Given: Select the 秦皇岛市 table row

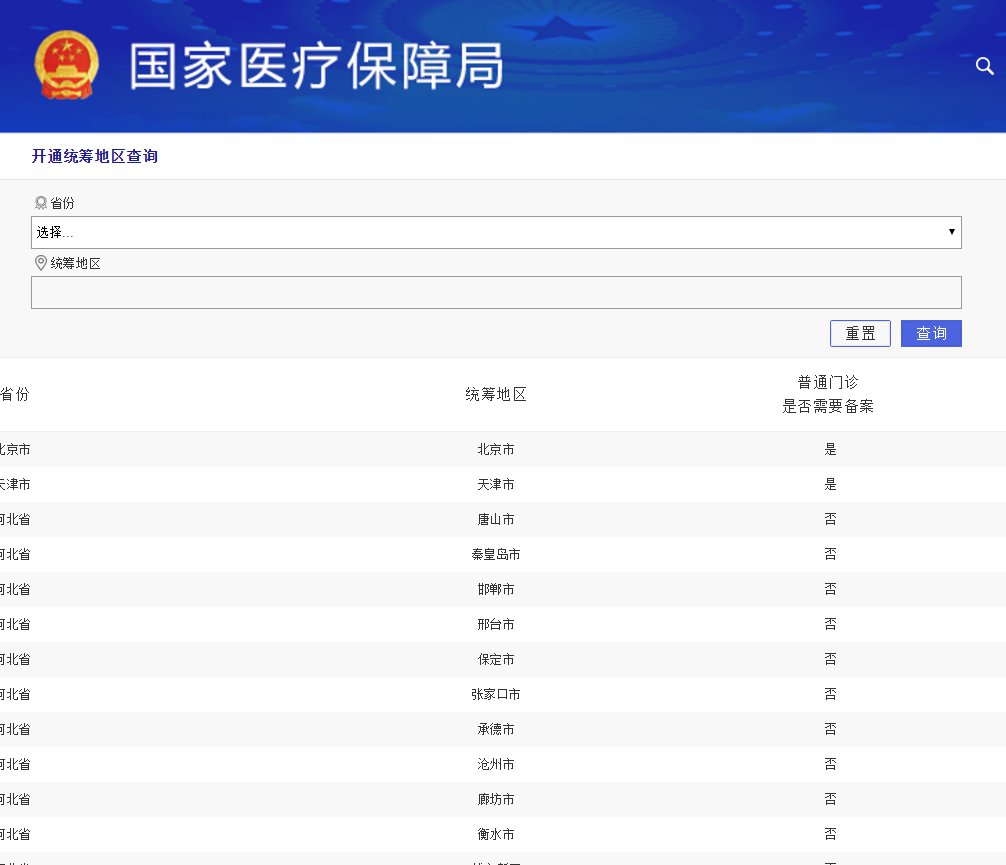Looking at the screenshot, I should 495,554.
